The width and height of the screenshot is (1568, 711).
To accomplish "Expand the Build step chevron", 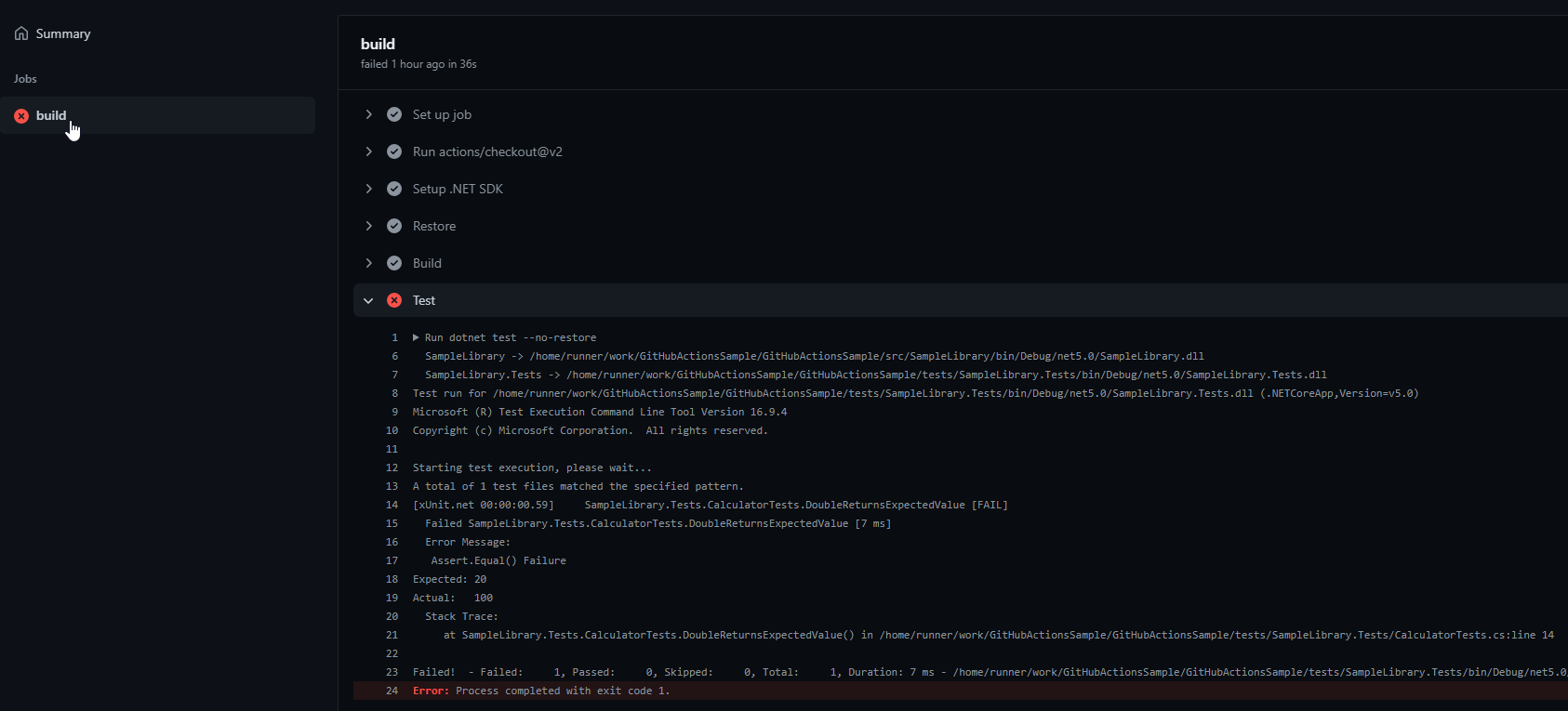I will [369, 263].
